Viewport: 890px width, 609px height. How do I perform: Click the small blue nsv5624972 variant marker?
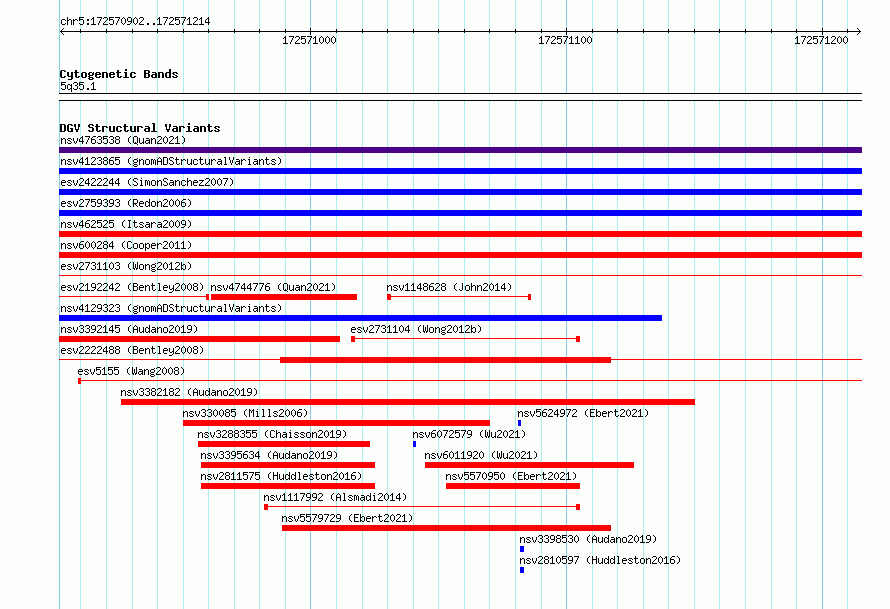tap(519, 423)
